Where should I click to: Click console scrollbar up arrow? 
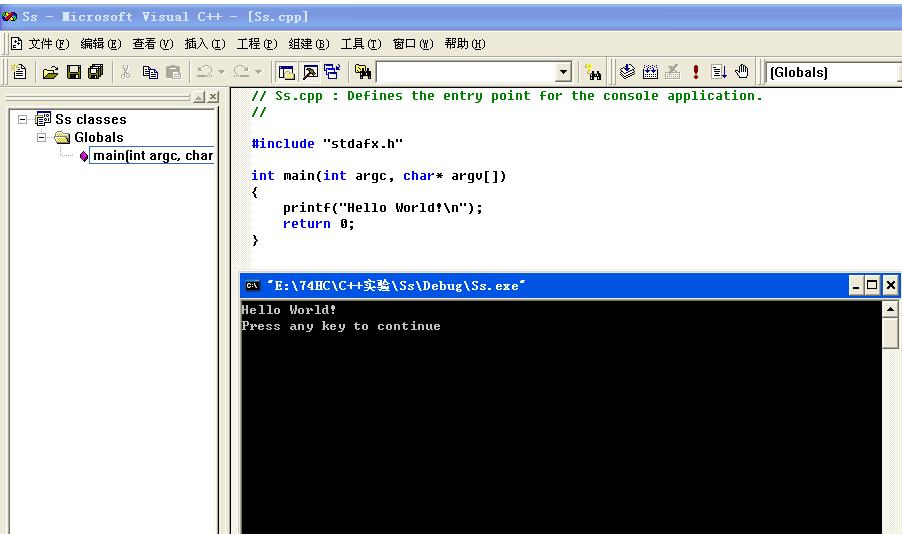click(x=890, y=310)
